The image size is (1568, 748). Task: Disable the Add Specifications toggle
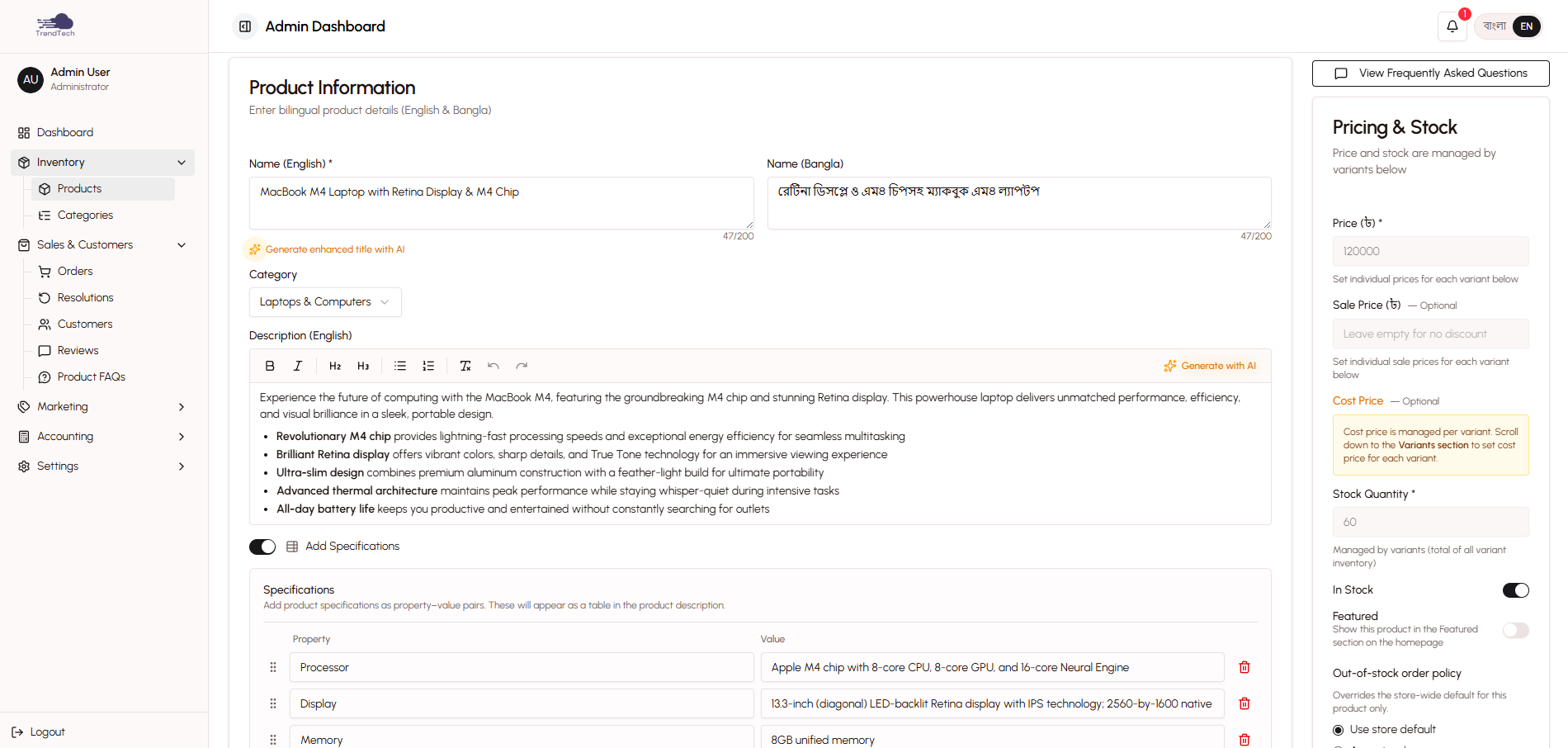coord(262,546)
